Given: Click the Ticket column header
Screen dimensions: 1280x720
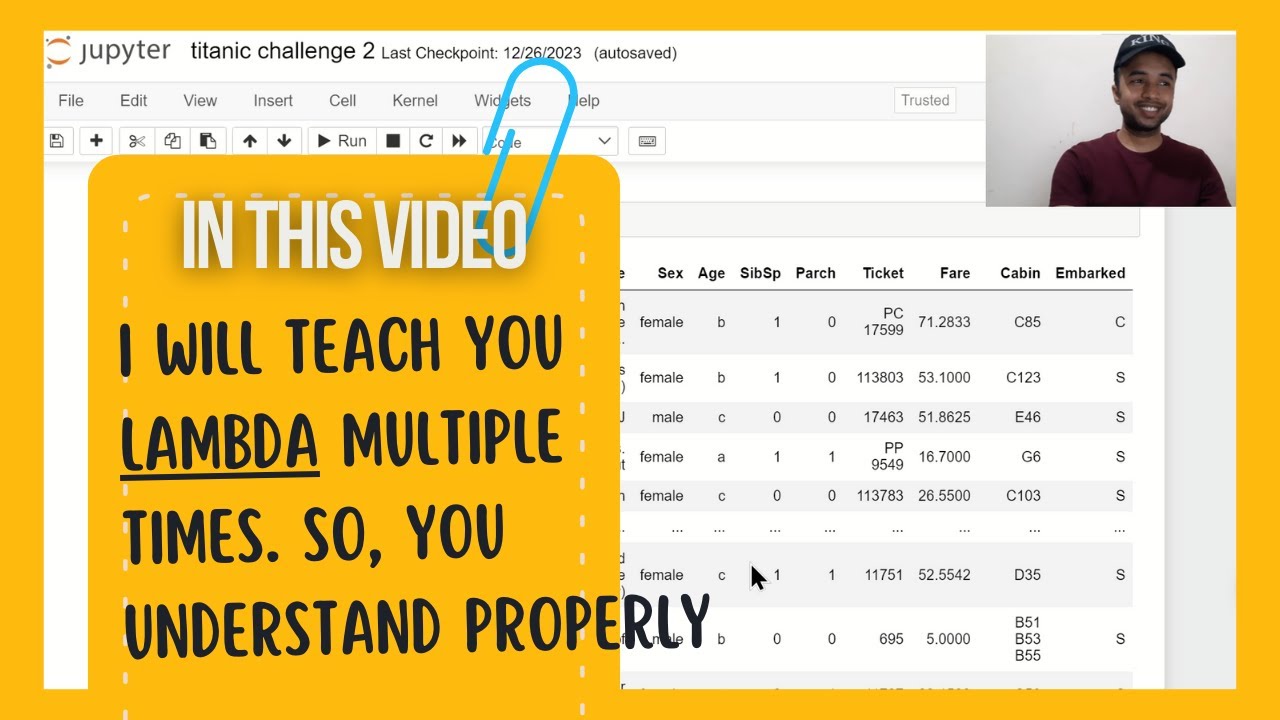Looking at the screenshot, I should 883,273.
